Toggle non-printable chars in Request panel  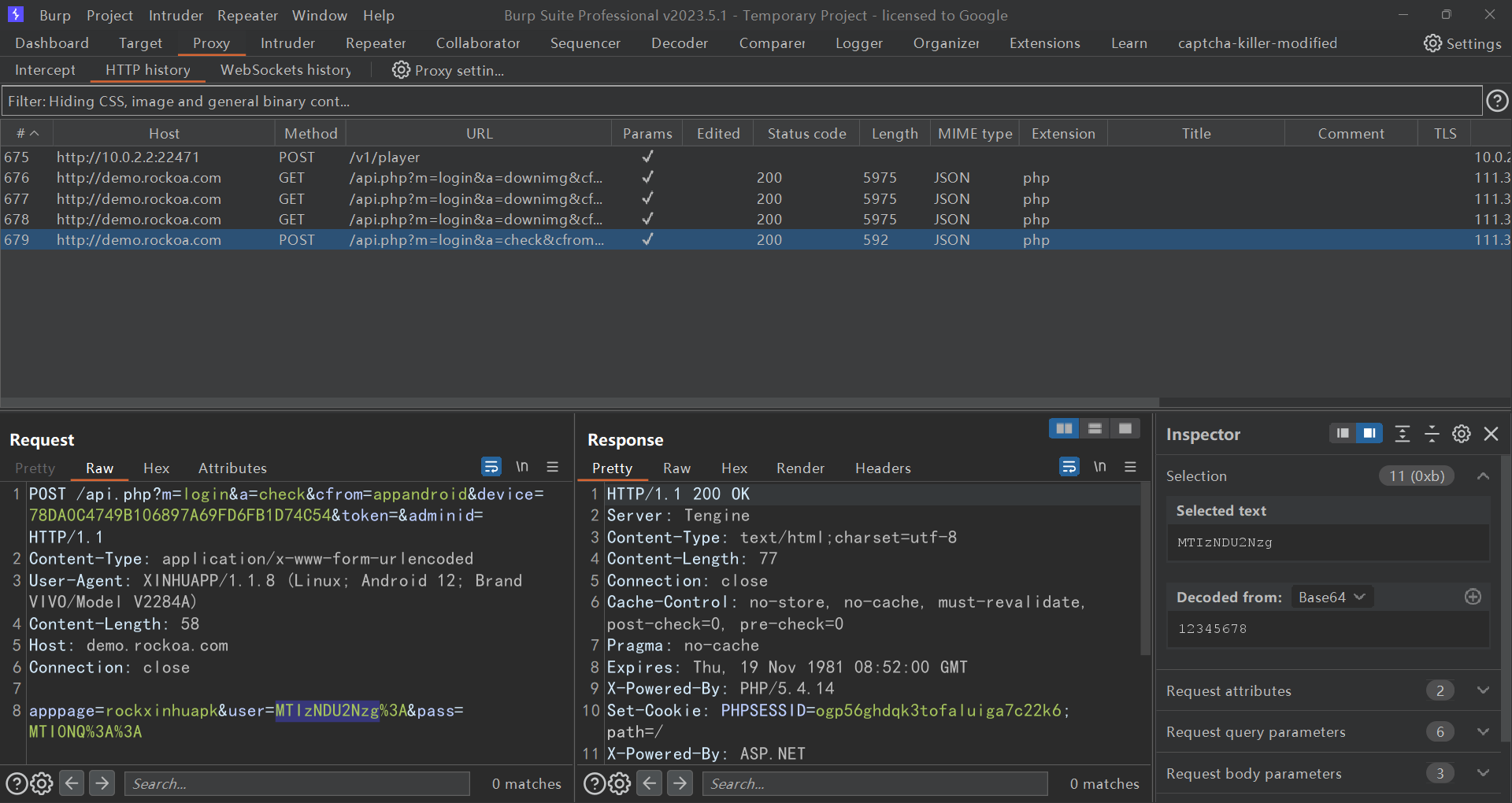[522, 467]
